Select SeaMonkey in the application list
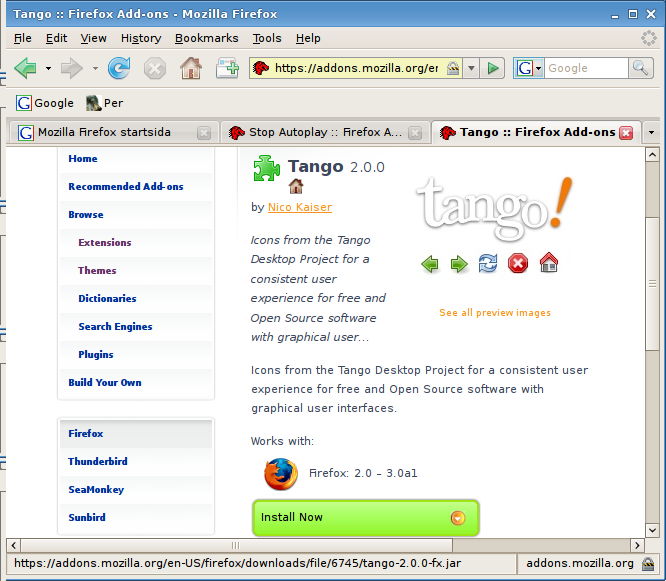The width and height of the screenshot is (666, 581). click(135, 490)
